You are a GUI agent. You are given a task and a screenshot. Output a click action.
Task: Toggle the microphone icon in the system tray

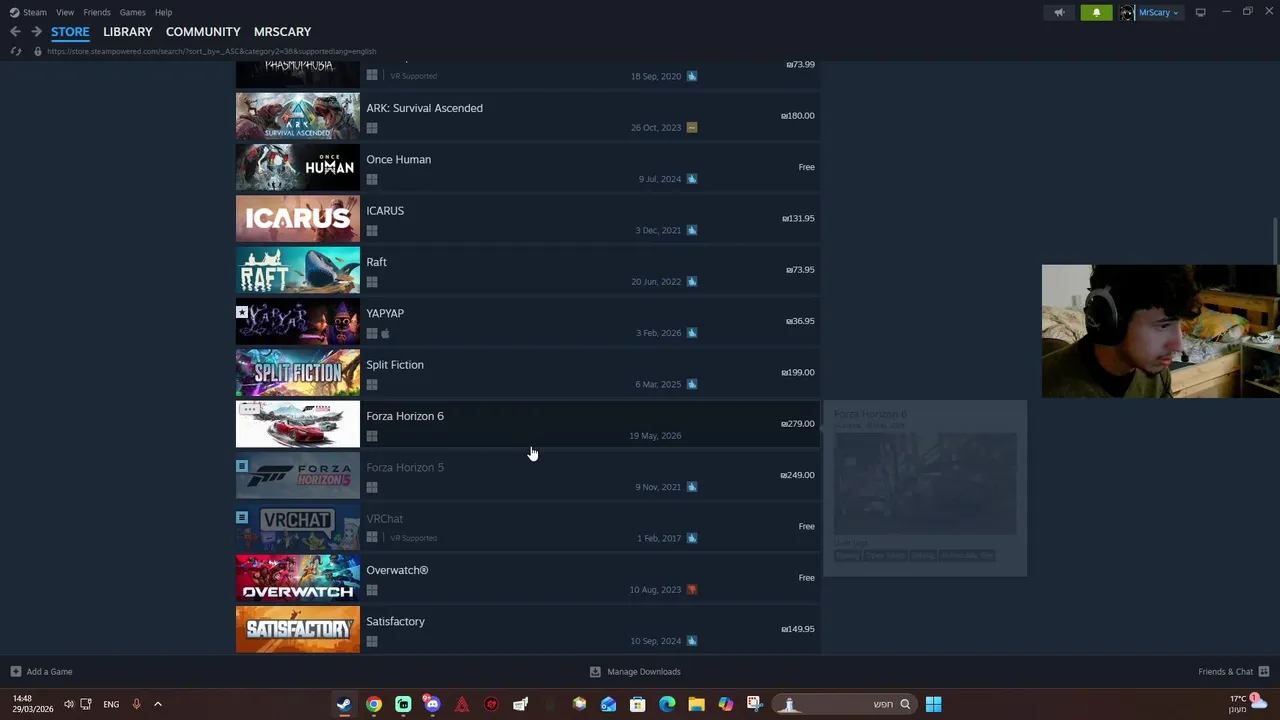tap(136, 704)
